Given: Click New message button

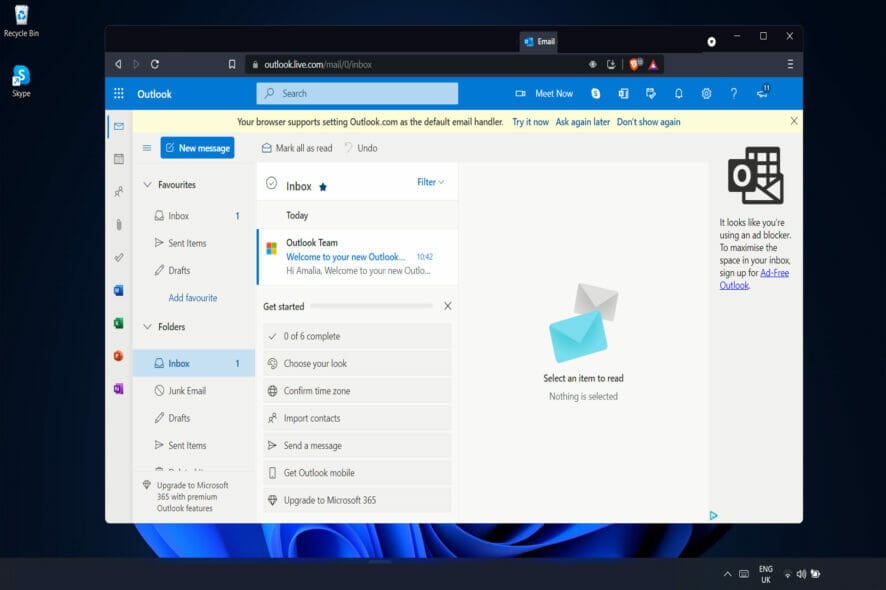Looking at the screenshot, I should click(197, 148).
